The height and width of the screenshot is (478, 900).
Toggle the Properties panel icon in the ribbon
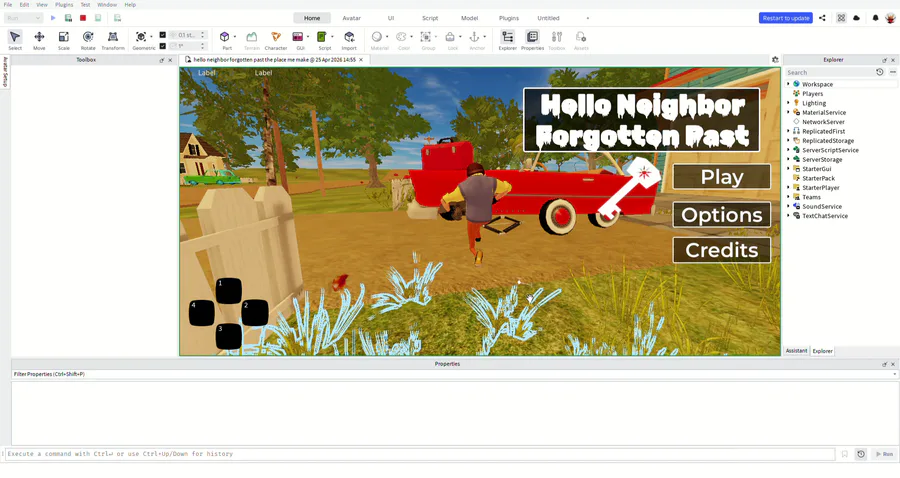[532, 37]
